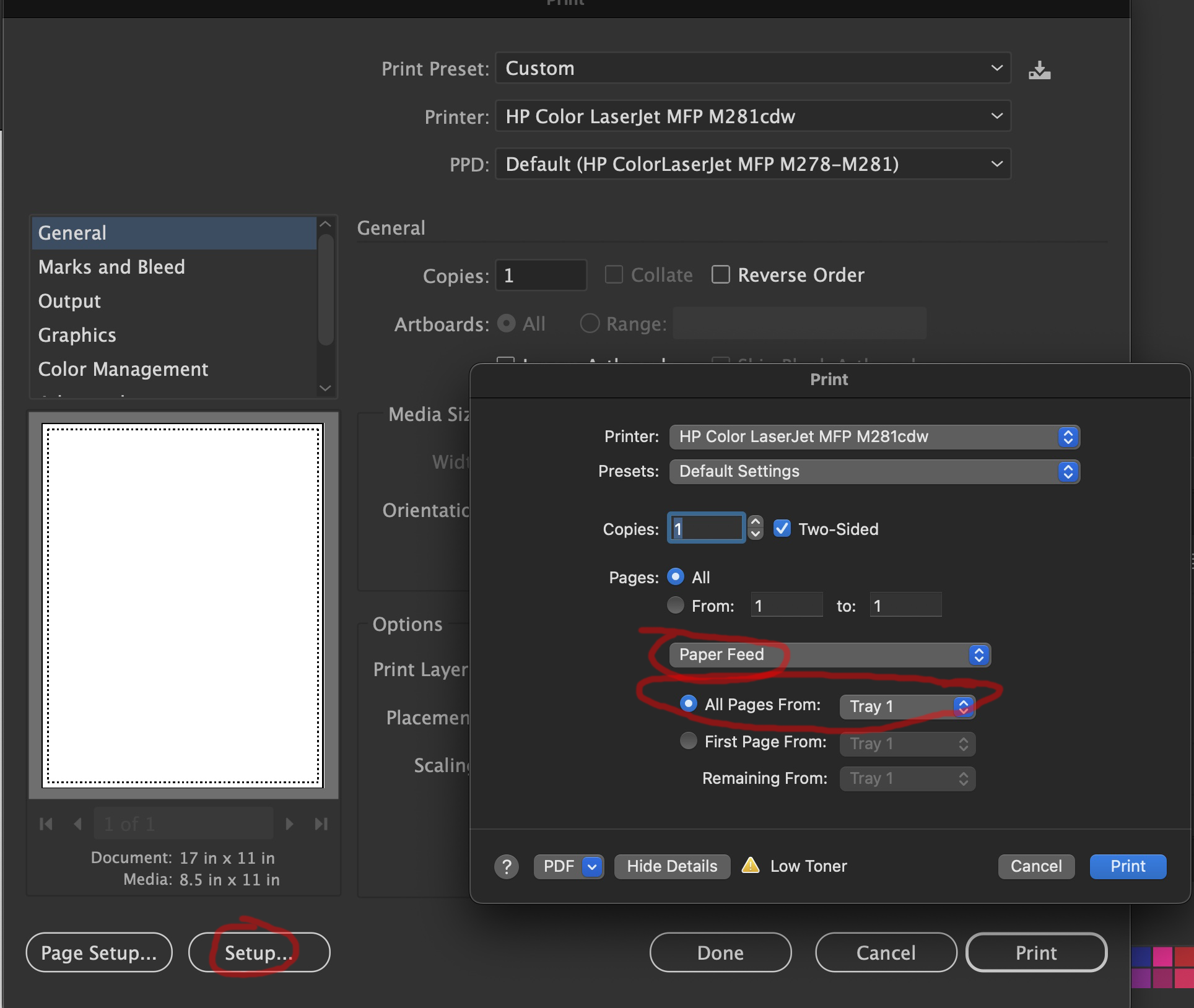Click the Hide Details button
This screenshot has height=1008, width=1194.
pyautogui.click(x=671, y=866)
